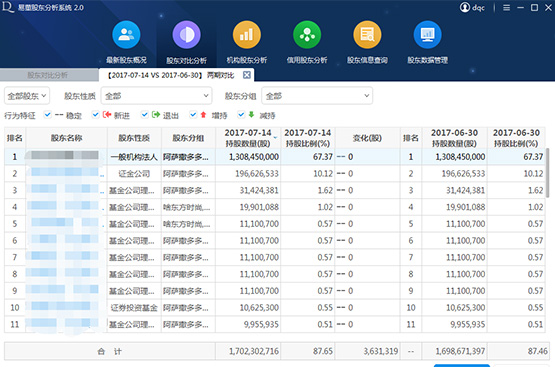Viewport: 555px width, 367px height.
Task: Select row 2 cell 证金公司
Action: (134, 174)
